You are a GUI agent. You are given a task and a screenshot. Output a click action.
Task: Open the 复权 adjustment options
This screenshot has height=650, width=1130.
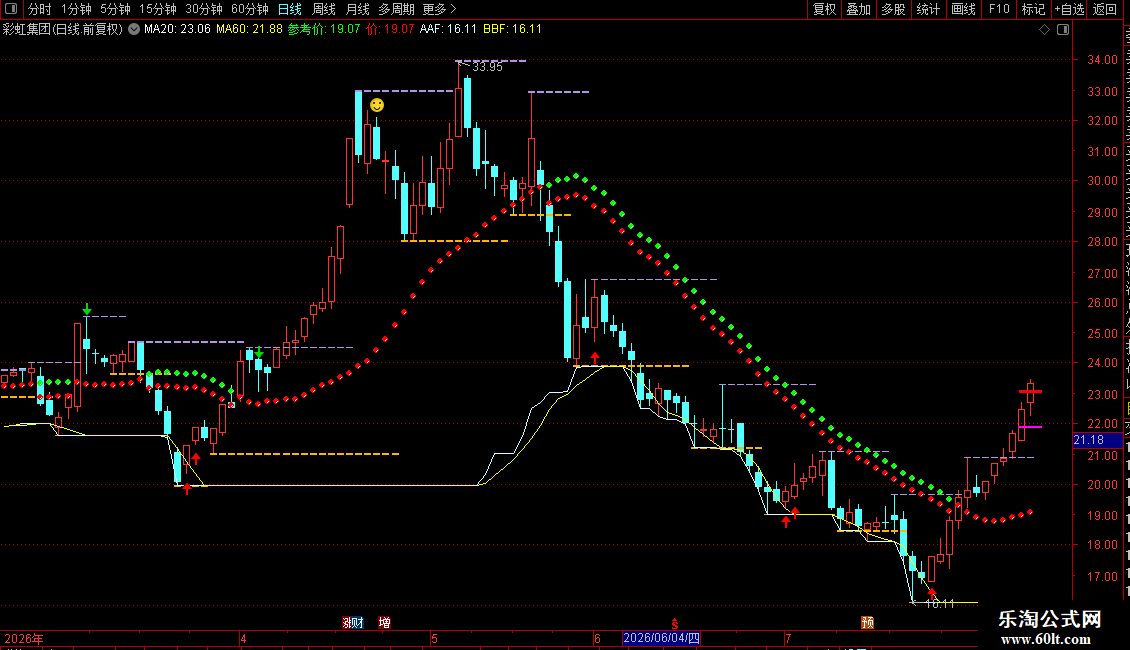tap(824, 9)
